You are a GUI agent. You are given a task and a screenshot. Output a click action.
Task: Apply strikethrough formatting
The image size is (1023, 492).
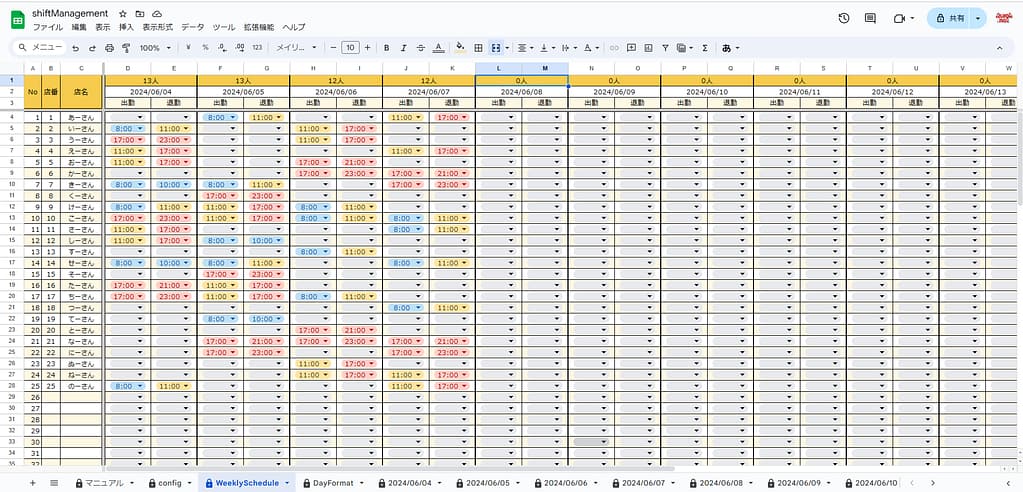point(420,47)
